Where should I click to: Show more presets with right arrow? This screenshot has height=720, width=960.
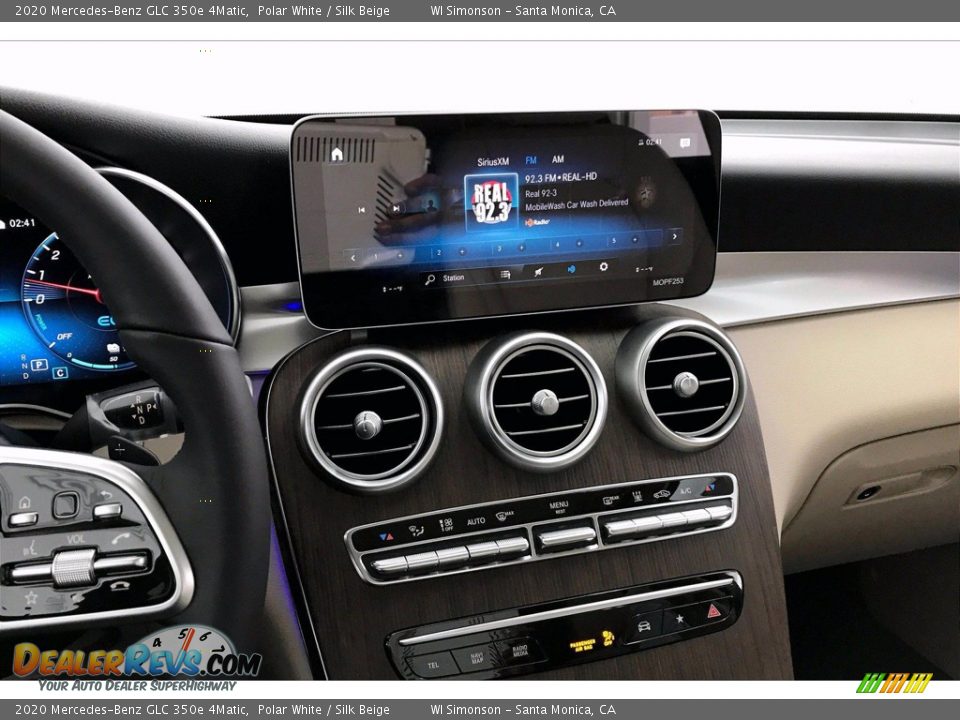[x=675, y=236]
